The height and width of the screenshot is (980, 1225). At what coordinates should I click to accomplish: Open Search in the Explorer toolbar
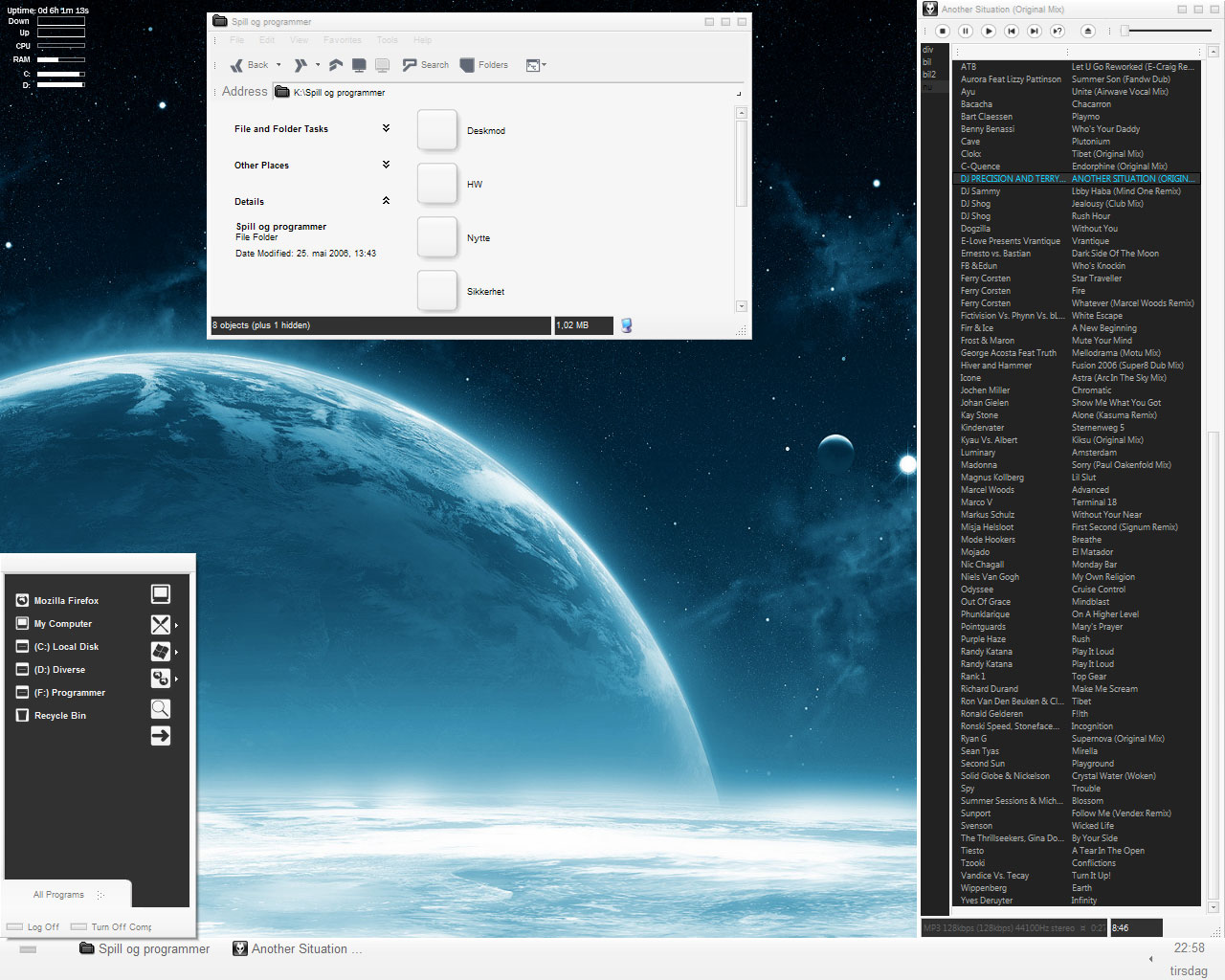point(426,65)
